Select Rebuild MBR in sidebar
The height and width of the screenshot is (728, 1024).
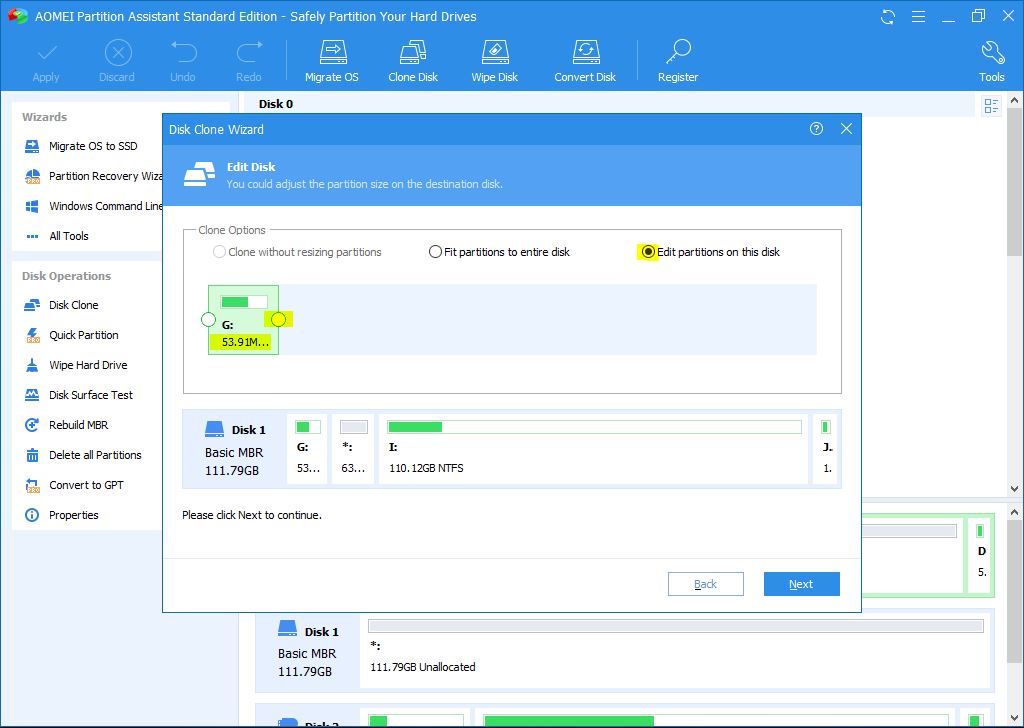(78, 425)
